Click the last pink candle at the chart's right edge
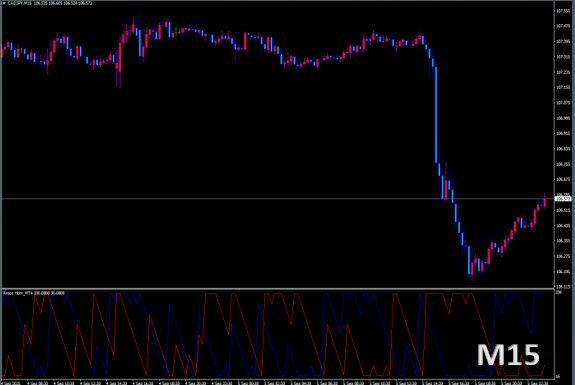 click(x=545, y=202)
